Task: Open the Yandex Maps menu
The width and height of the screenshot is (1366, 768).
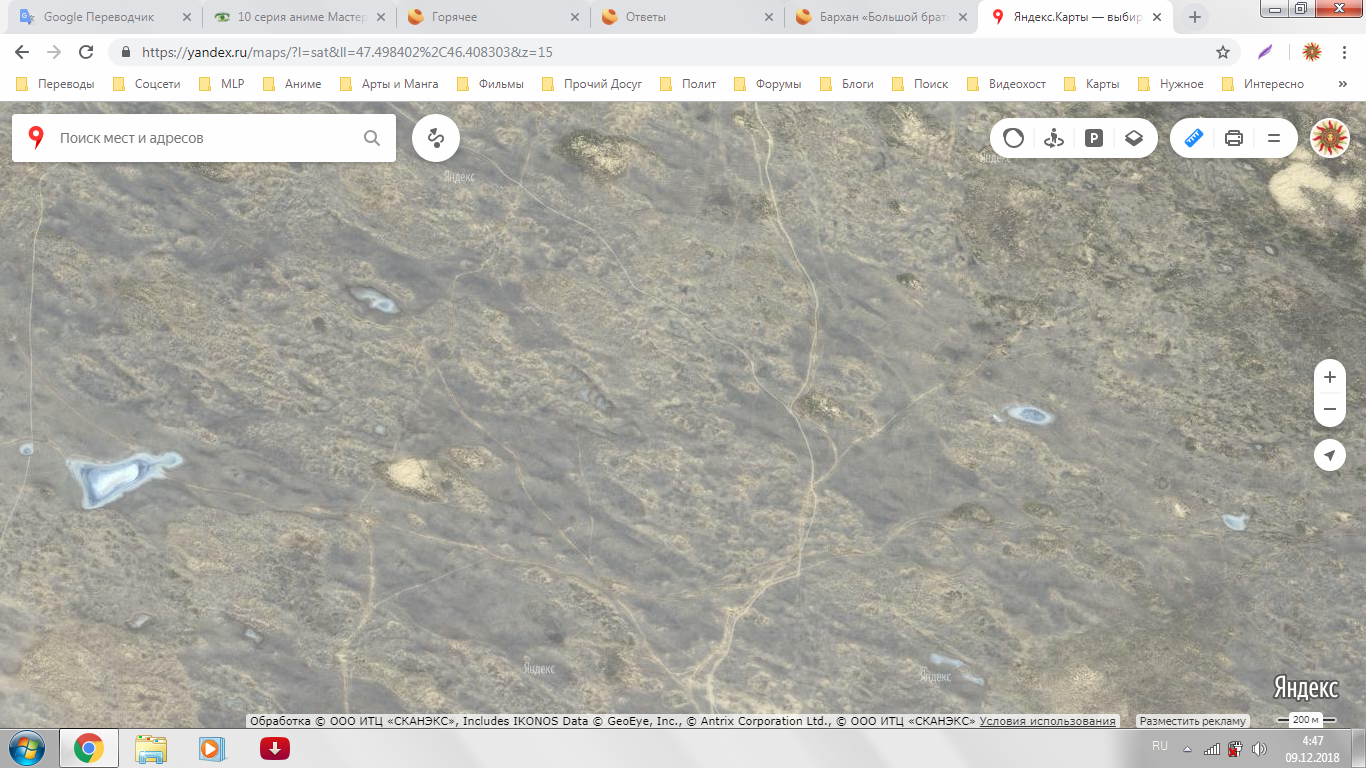Action: (1274, 138)
